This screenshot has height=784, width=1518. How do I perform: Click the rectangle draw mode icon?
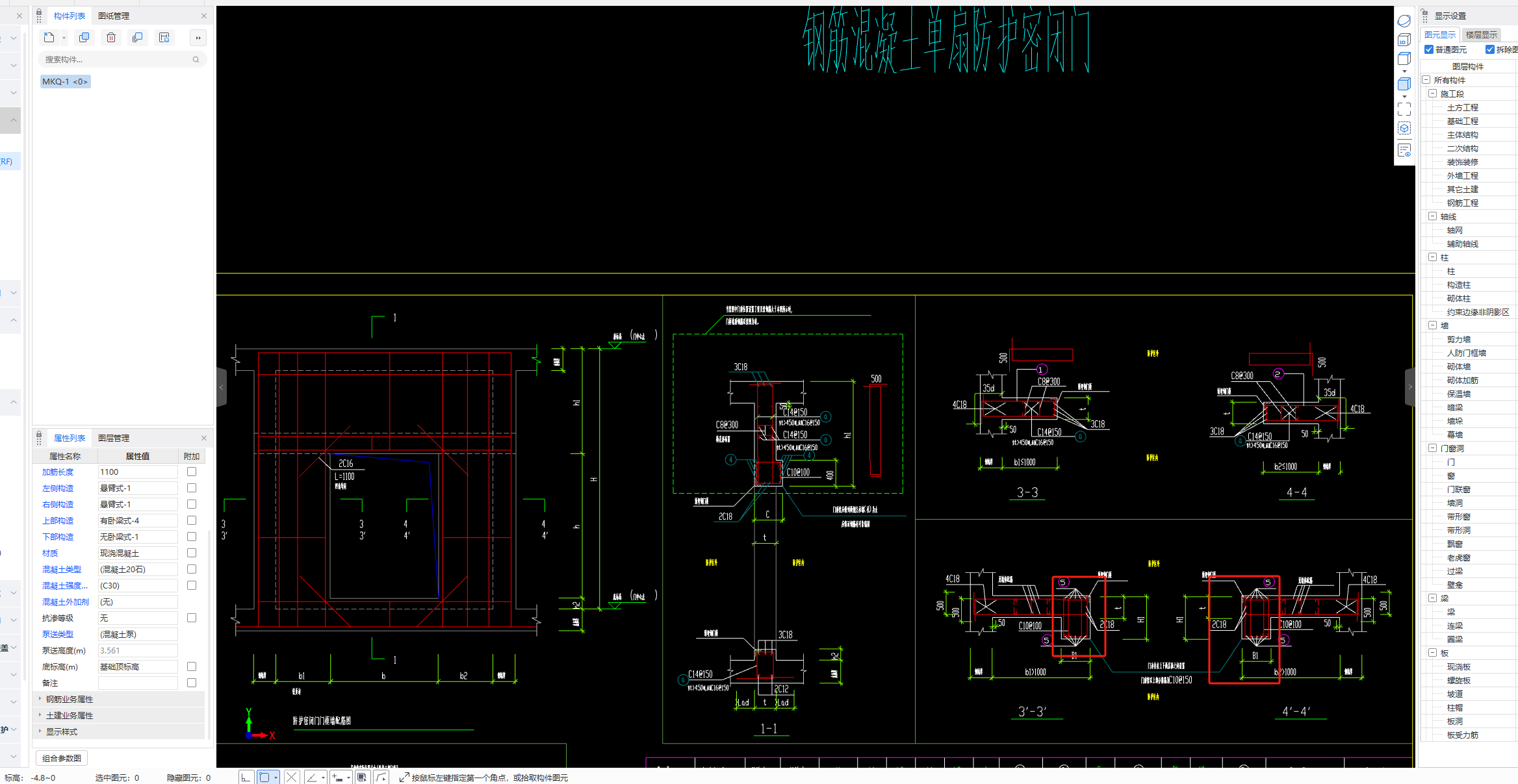[264, 778]
